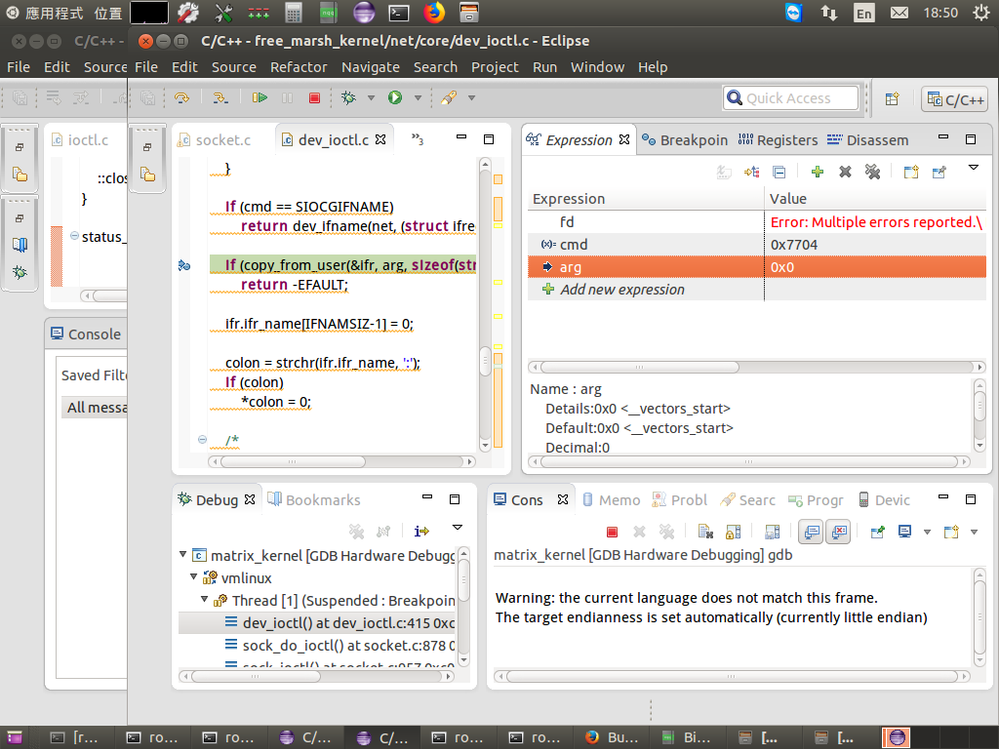The width and height of the screenshot is (999, 749).
Task: Add a new expression with green plus
Action: (817, 172)
